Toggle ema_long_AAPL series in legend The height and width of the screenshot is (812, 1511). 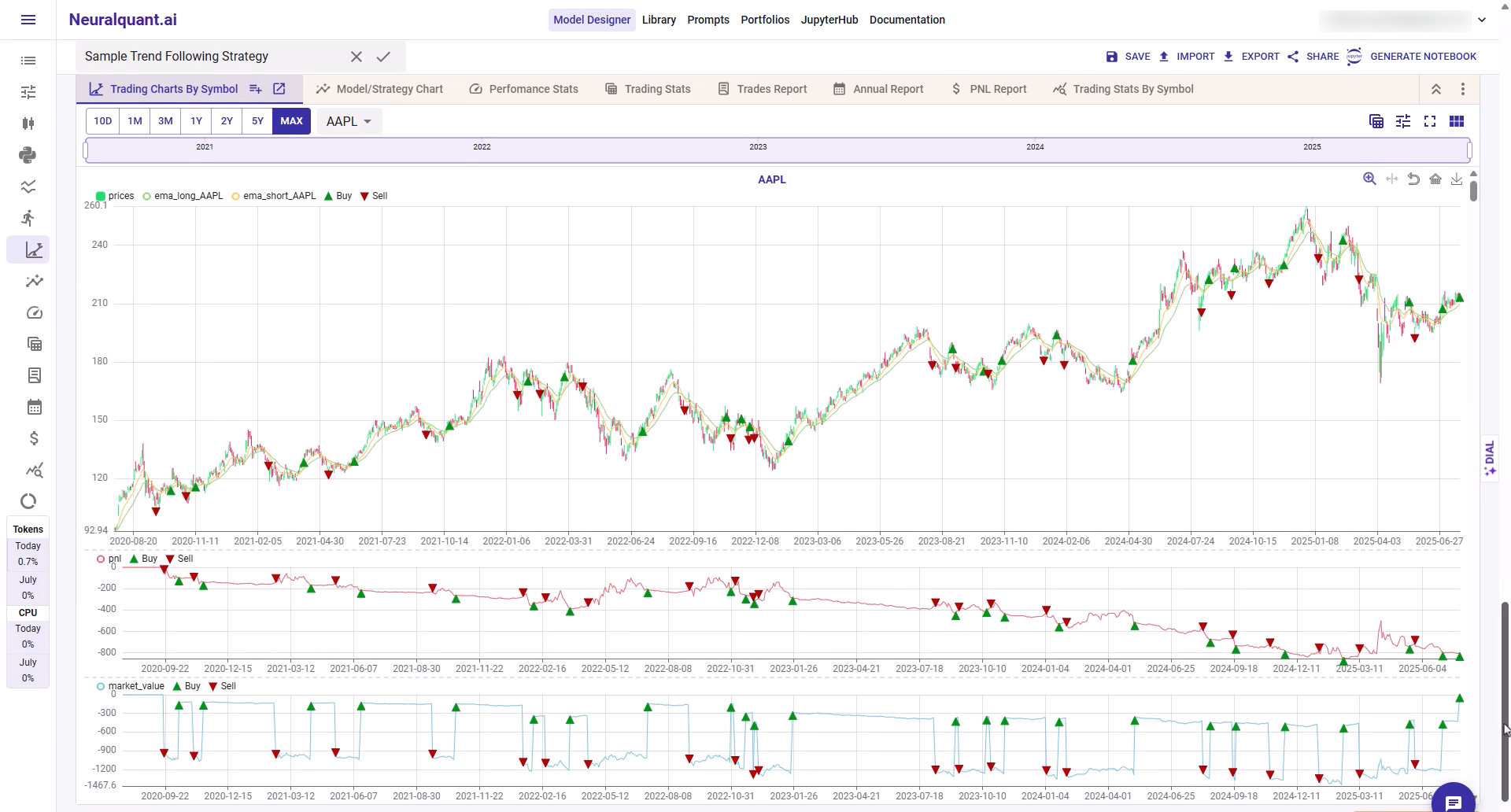(x=188, y=196)
